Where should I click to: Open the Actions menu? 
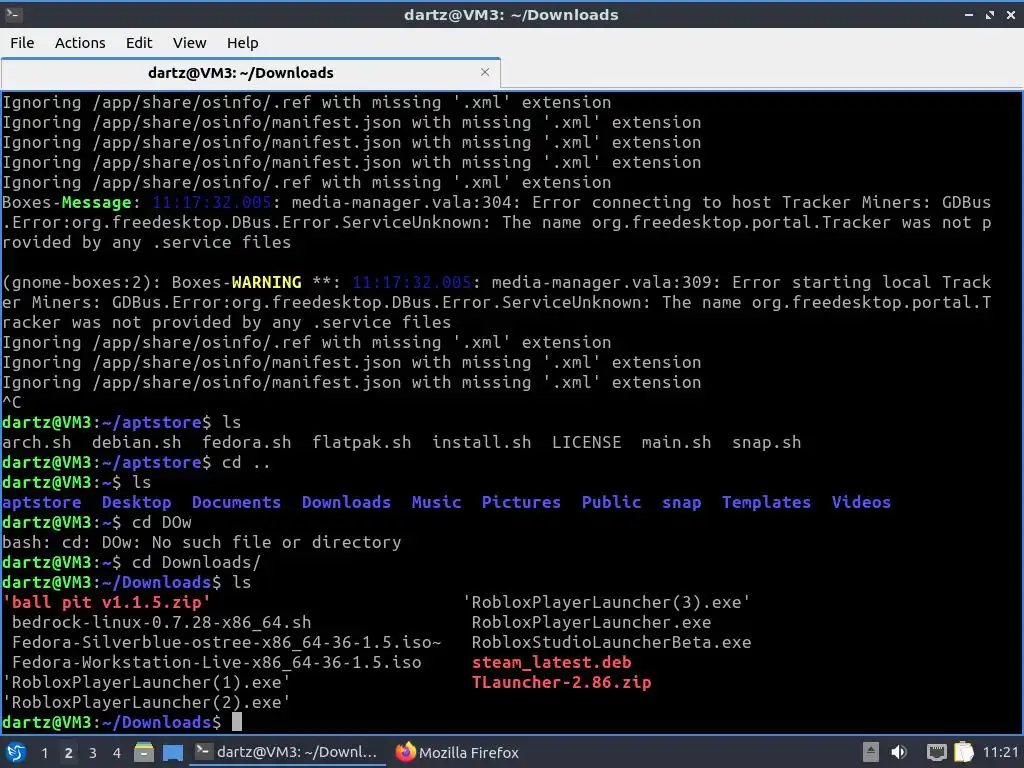pyautogui.click(x=80, y=43)
